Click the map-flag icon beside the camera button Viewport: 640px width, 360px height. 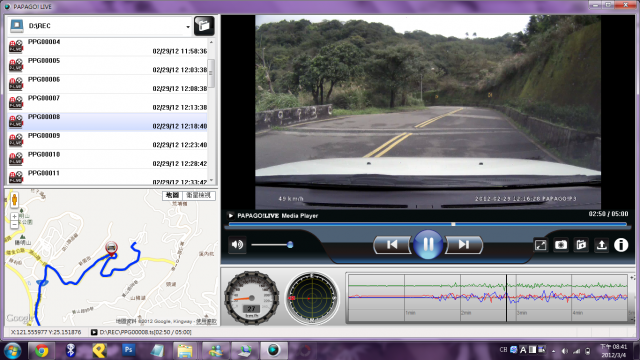(581, 245)
